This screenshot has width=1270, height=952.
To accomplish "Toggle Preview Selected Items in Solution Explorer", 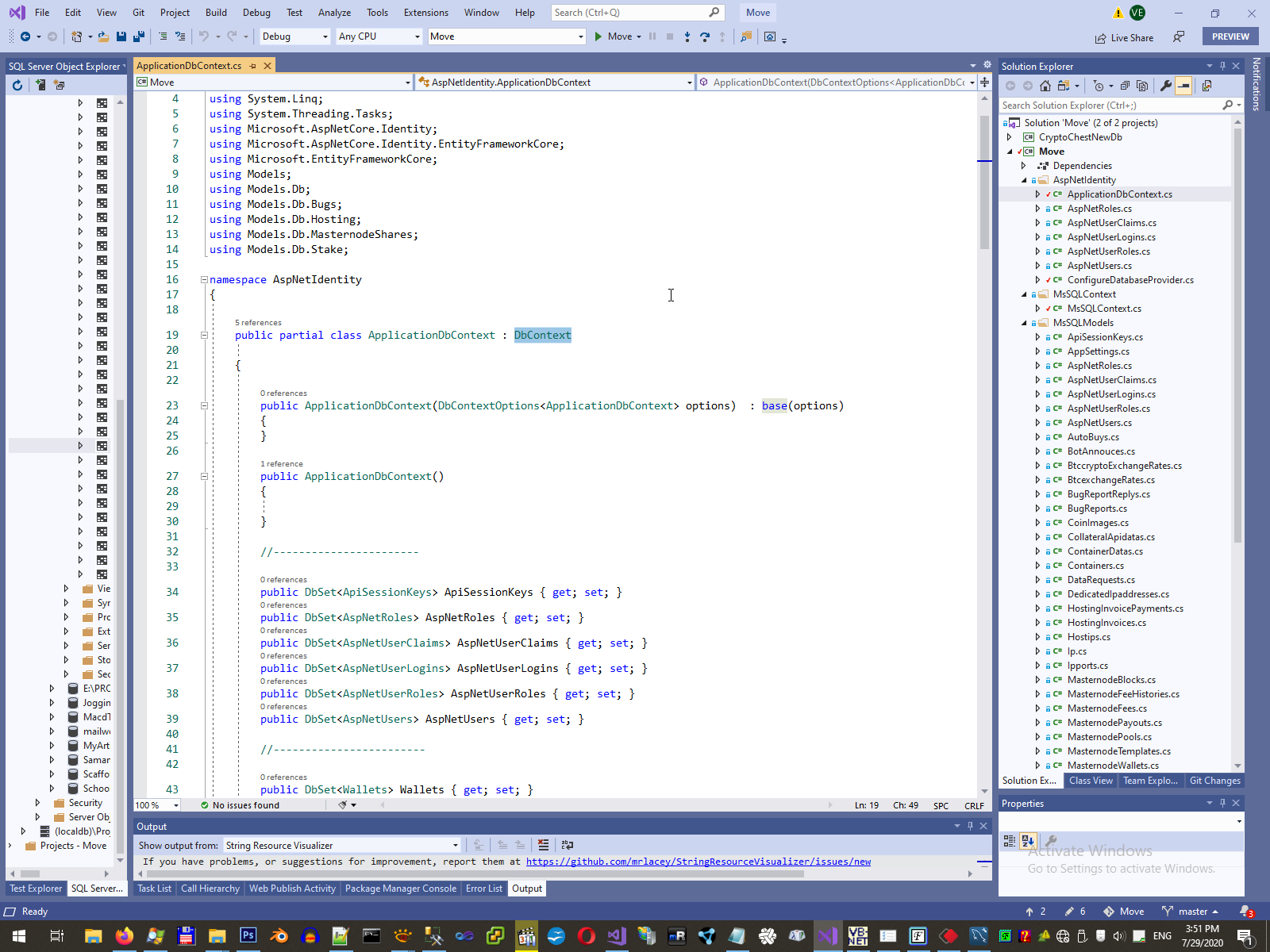I will [1183, 86].
